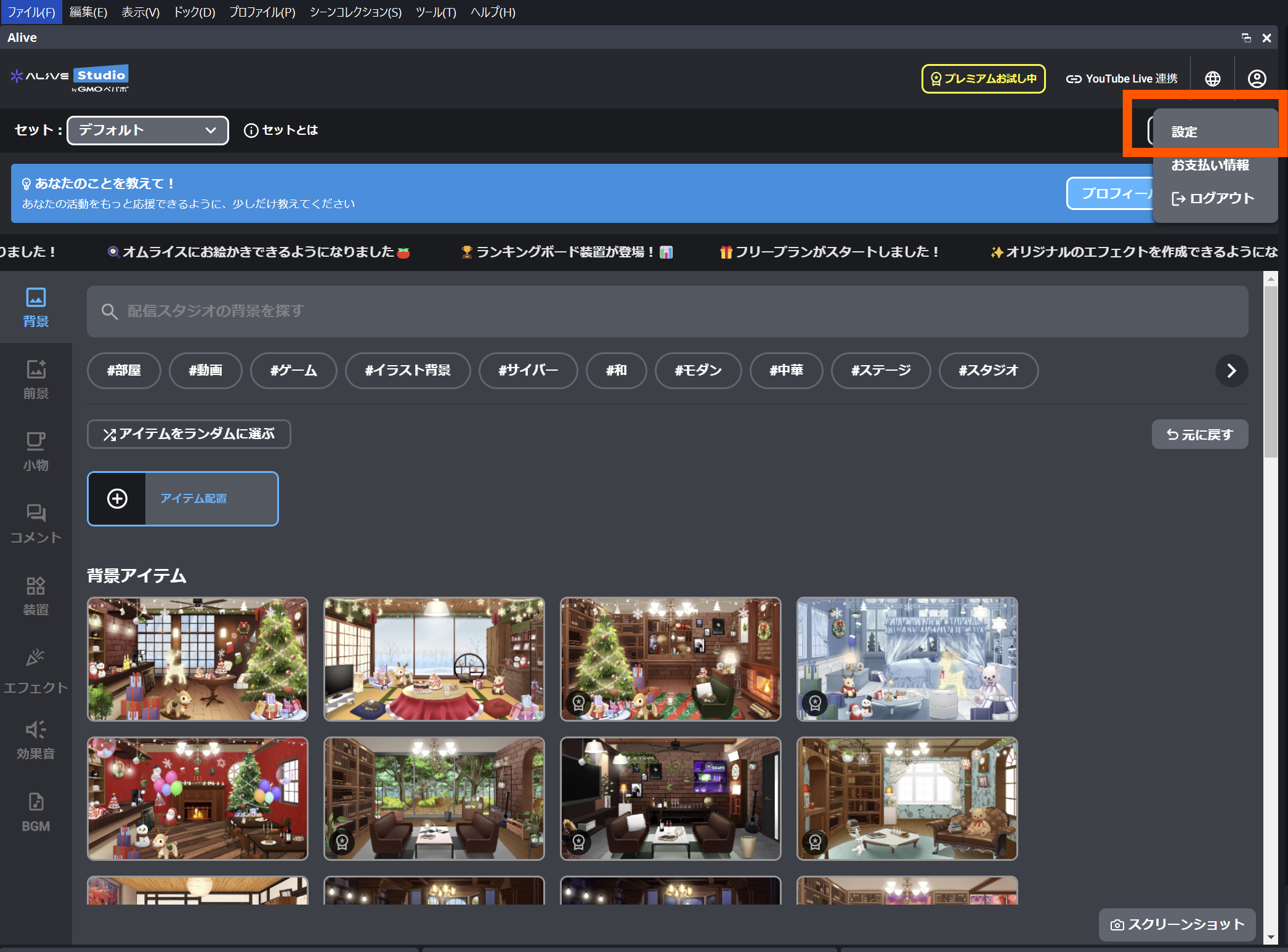The height and width of the screenshot is (952, 1288).
Task: Select 設定 in the account menu
Action: pyautogui.click(x=1185, y=132)
